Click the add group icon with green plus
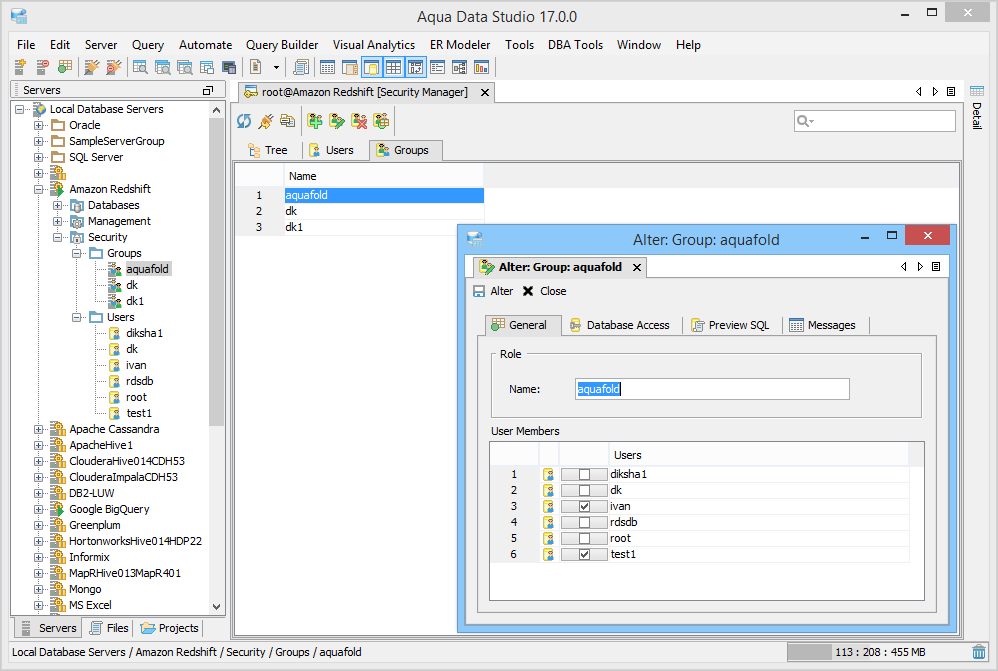 (314, 121)
